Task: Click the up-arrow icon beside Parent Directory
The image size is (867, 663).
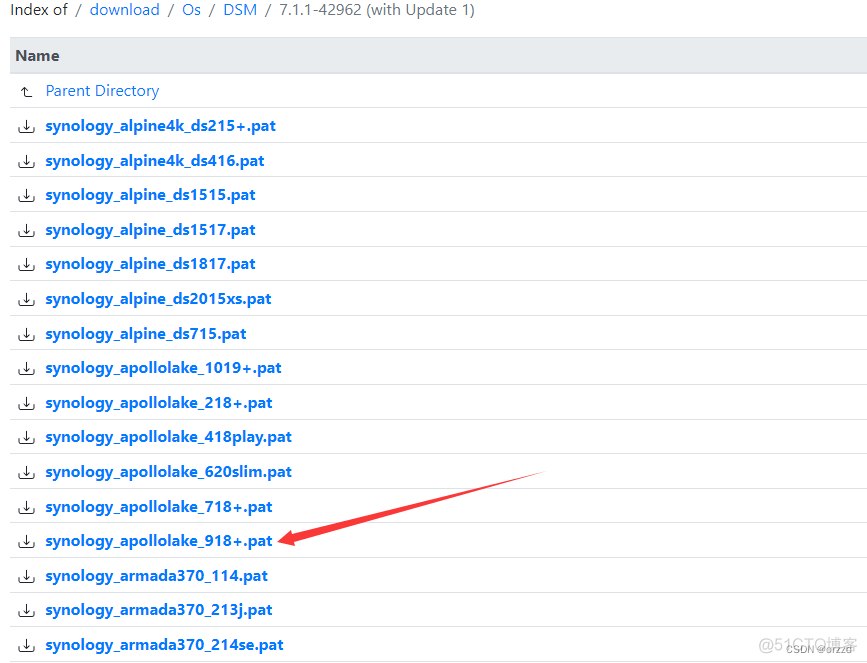Action: [27, 91]
